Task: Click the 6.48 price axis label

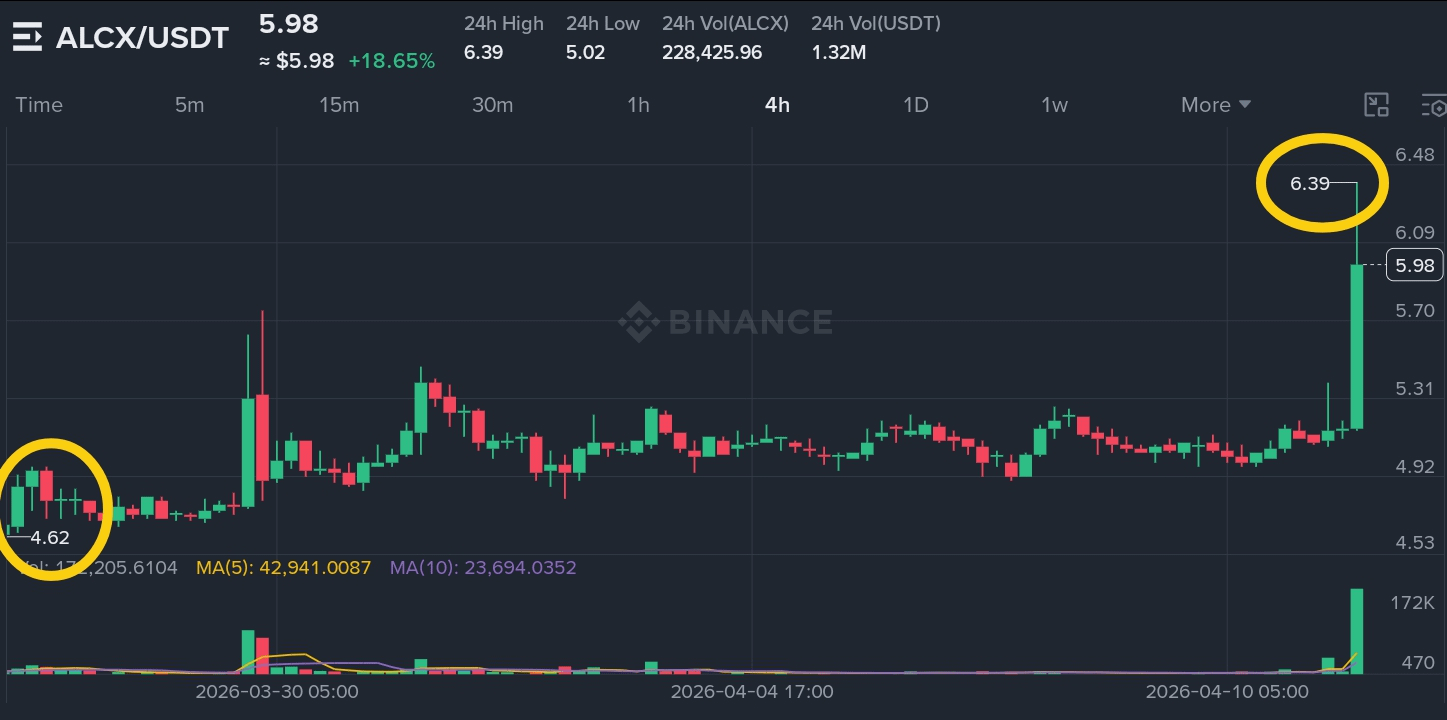Action: (x=1414, y=155)
